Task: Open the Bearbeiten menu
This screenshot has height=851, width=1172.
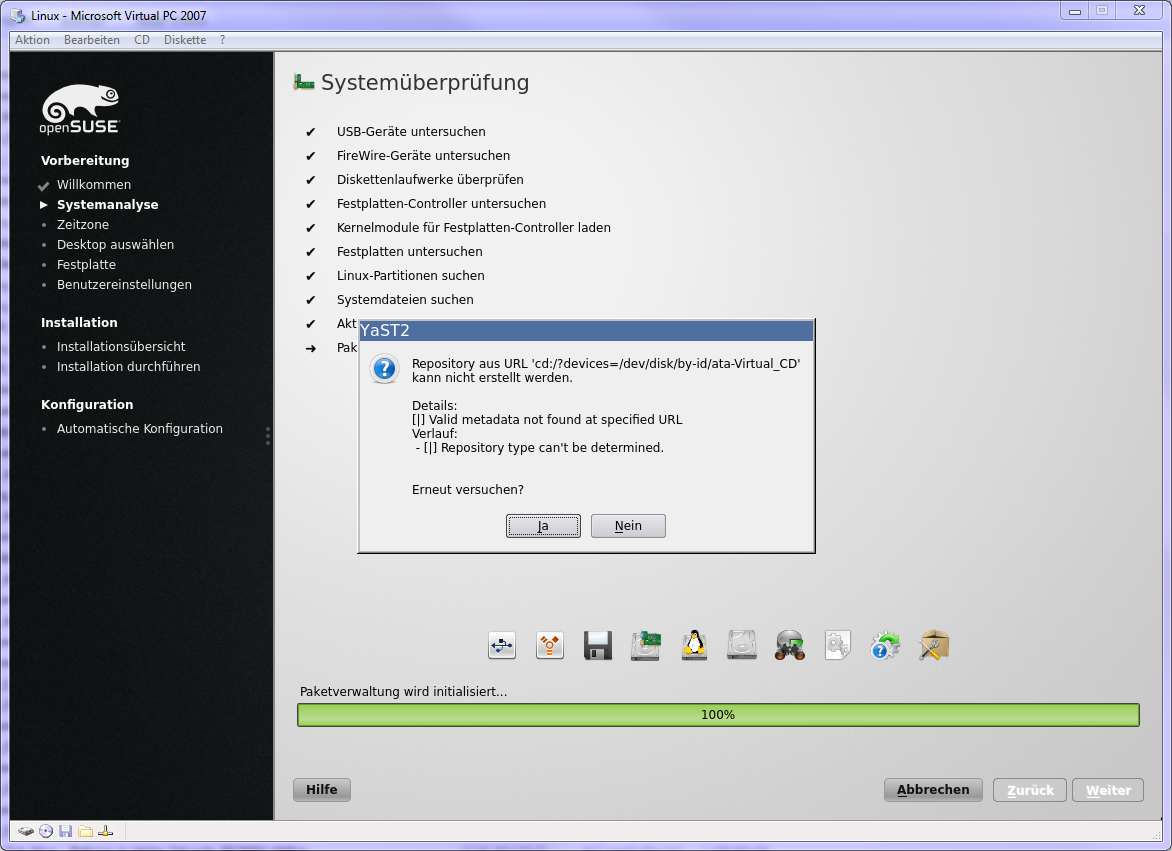Action: tap(92, 40)
